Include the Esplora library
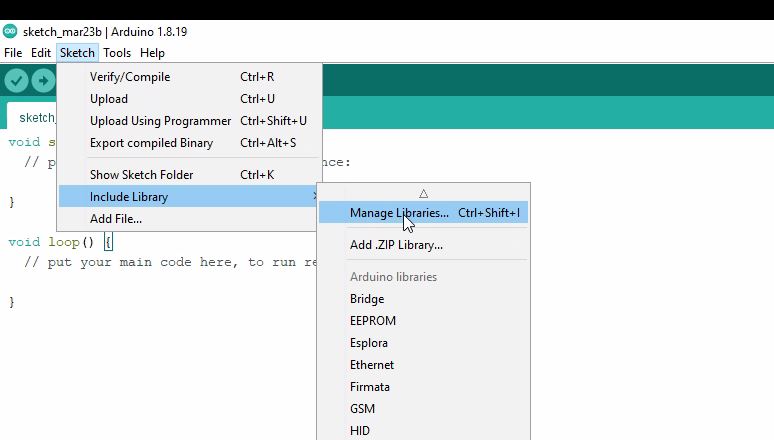Image resolution: width=774 pixels, height=440 pixels. click(x=424, y=343)
